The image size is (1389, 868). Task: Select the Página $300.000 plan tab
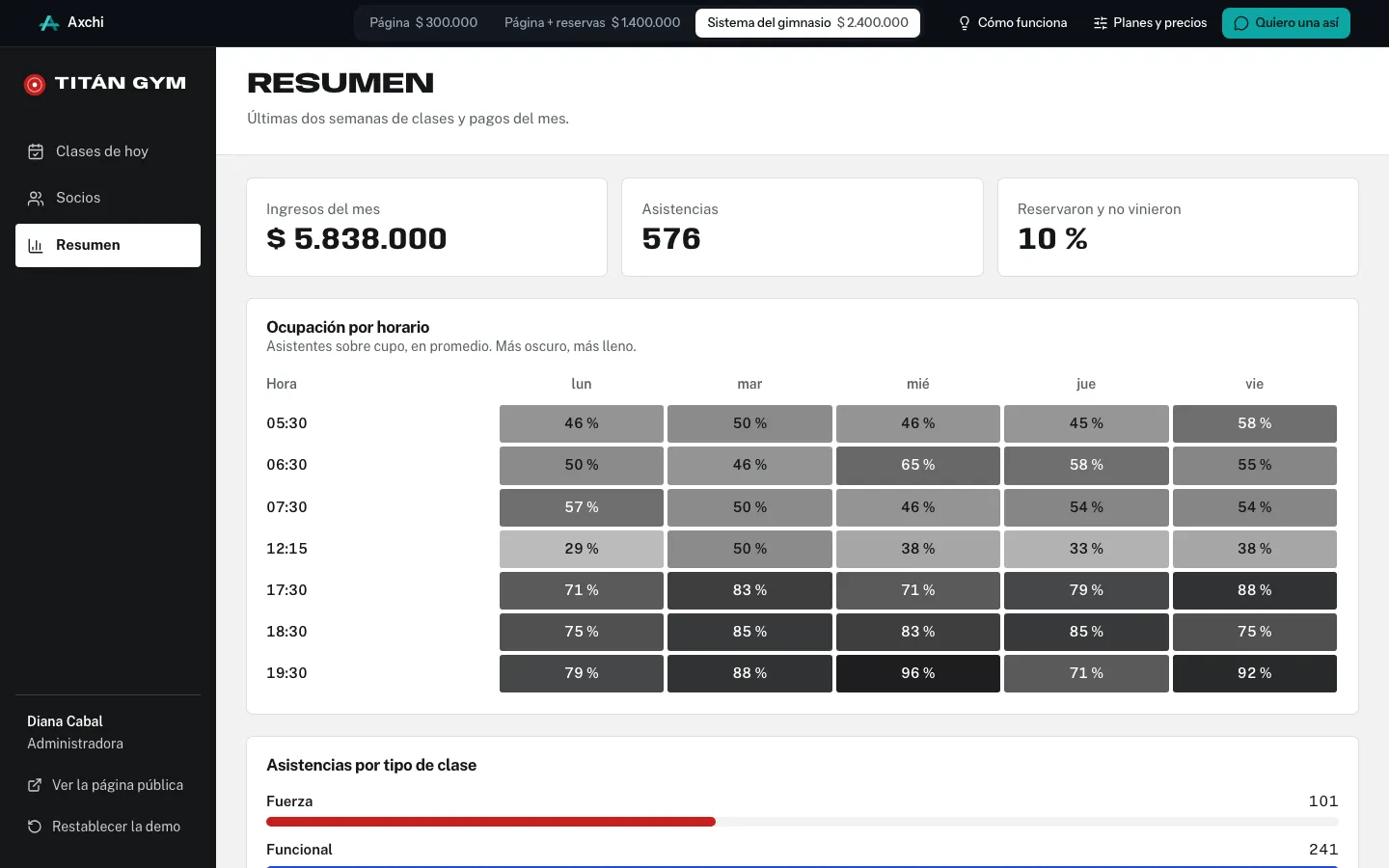click(423, 23)
